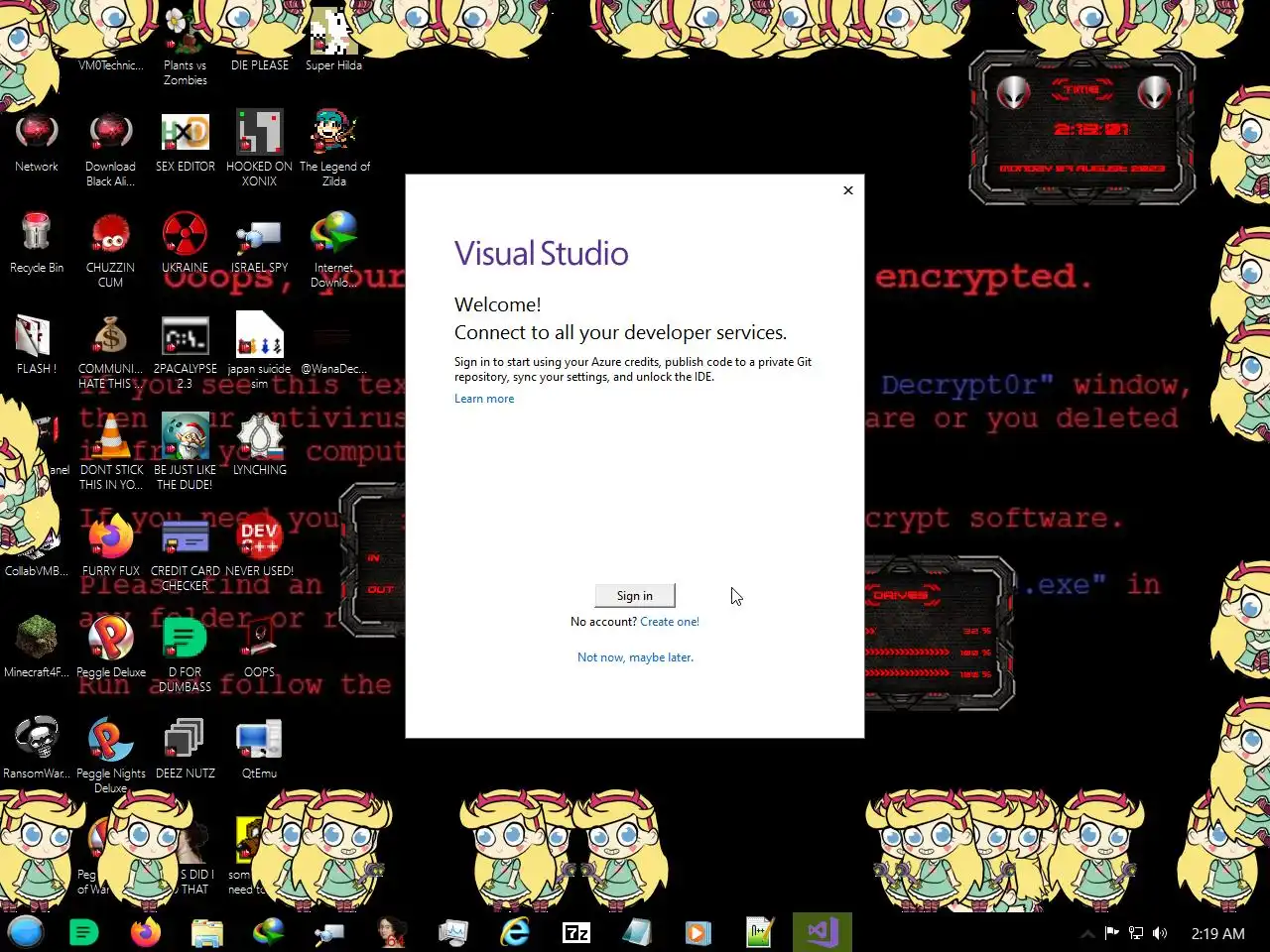Click the Sign in button
Viewport: 1270px width, 952px height.
tap(635, 595)
